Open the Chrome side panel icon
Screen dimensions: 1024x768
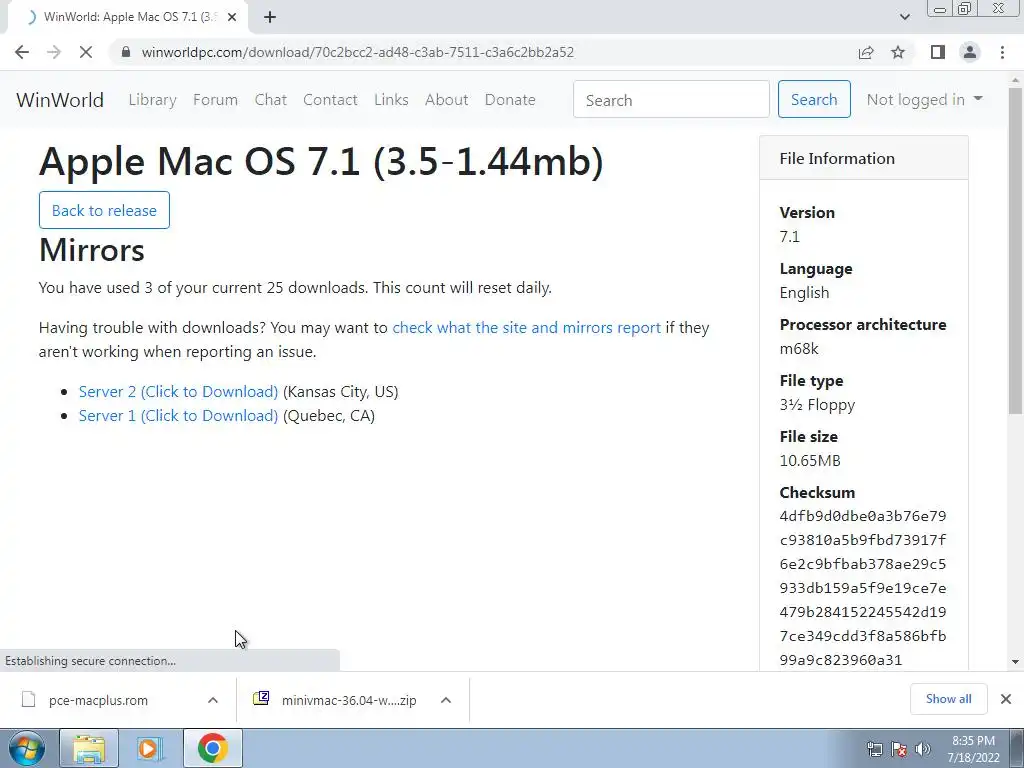(938, 52)
